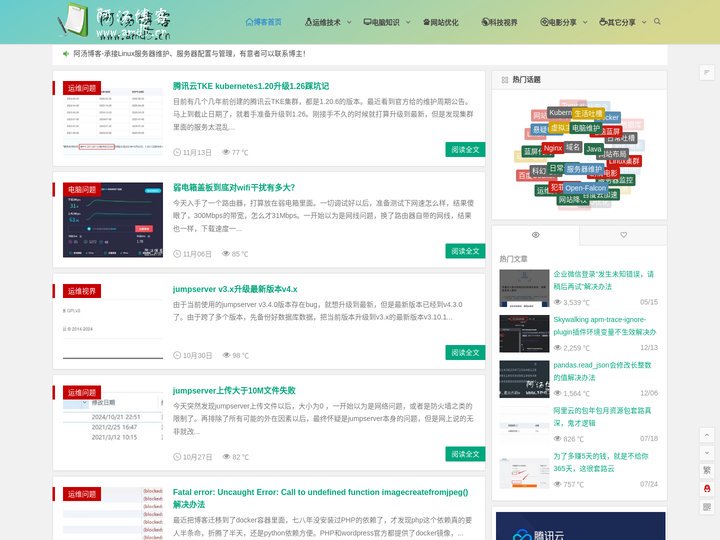Open the 科技视界 menu item
Image resolution: width=720 pixels, height=540 pixels.
[x=500, y=22]
